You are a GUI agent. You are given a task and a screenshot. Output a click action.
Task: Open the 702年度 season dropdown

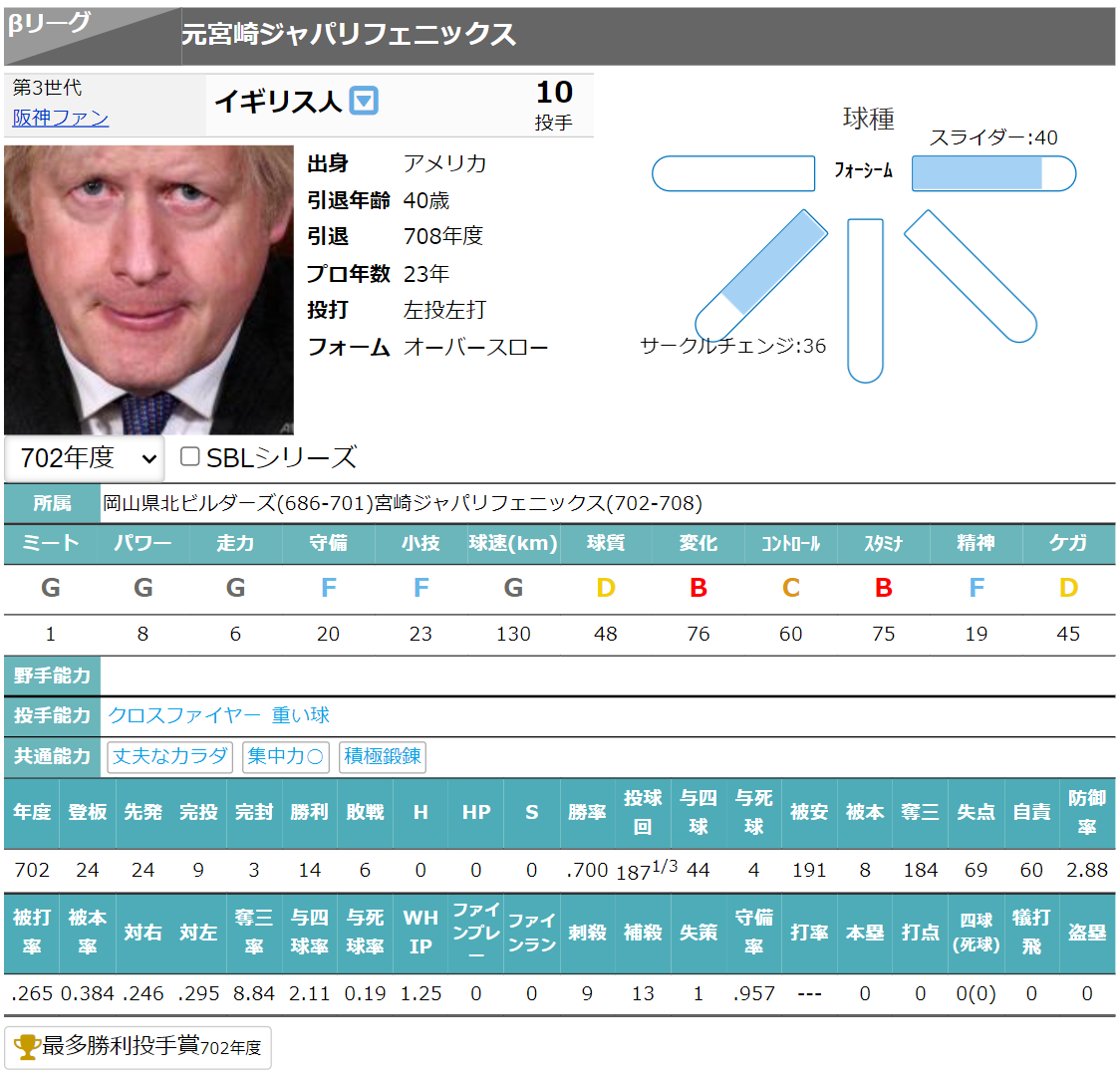pos(85,458)
